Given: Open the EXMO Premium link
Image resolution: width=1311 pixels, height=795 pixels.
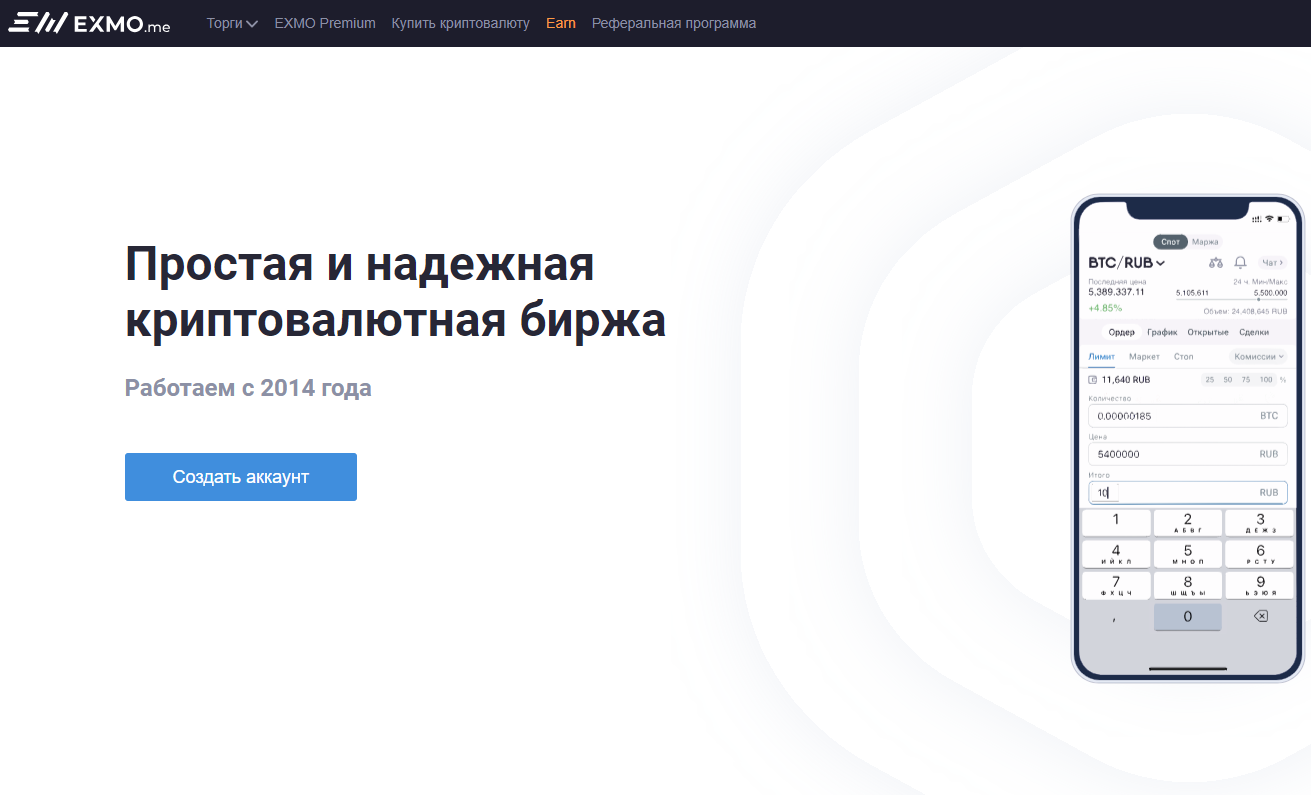Looking at the screenshot, I should point(325,23).
